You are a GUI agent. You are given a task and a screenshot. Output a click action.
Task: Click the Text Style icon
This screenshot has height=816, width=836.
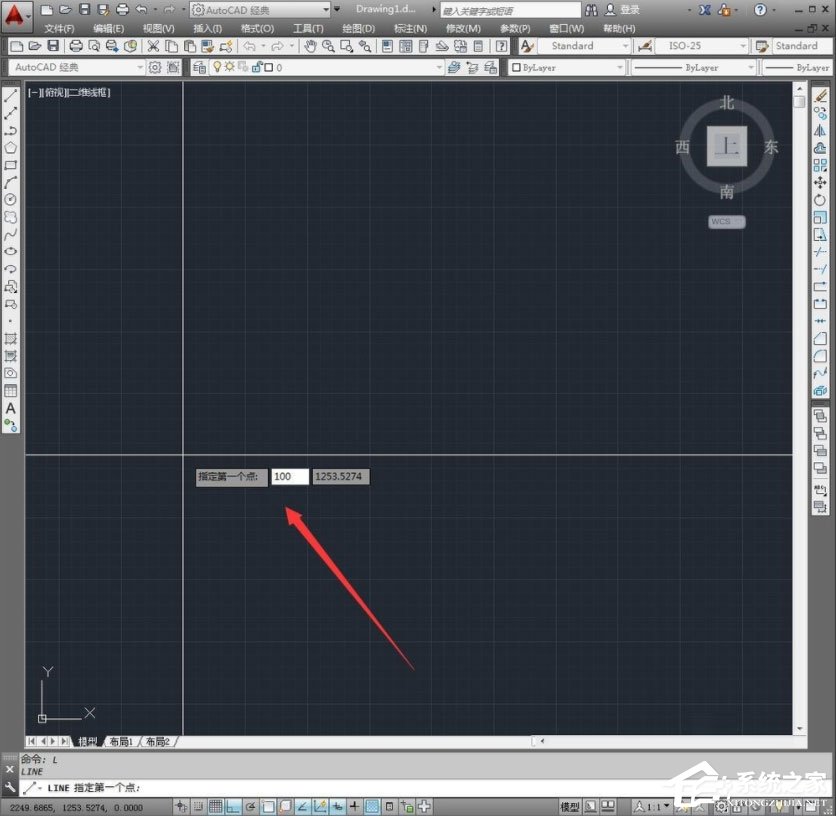[527, 46]
